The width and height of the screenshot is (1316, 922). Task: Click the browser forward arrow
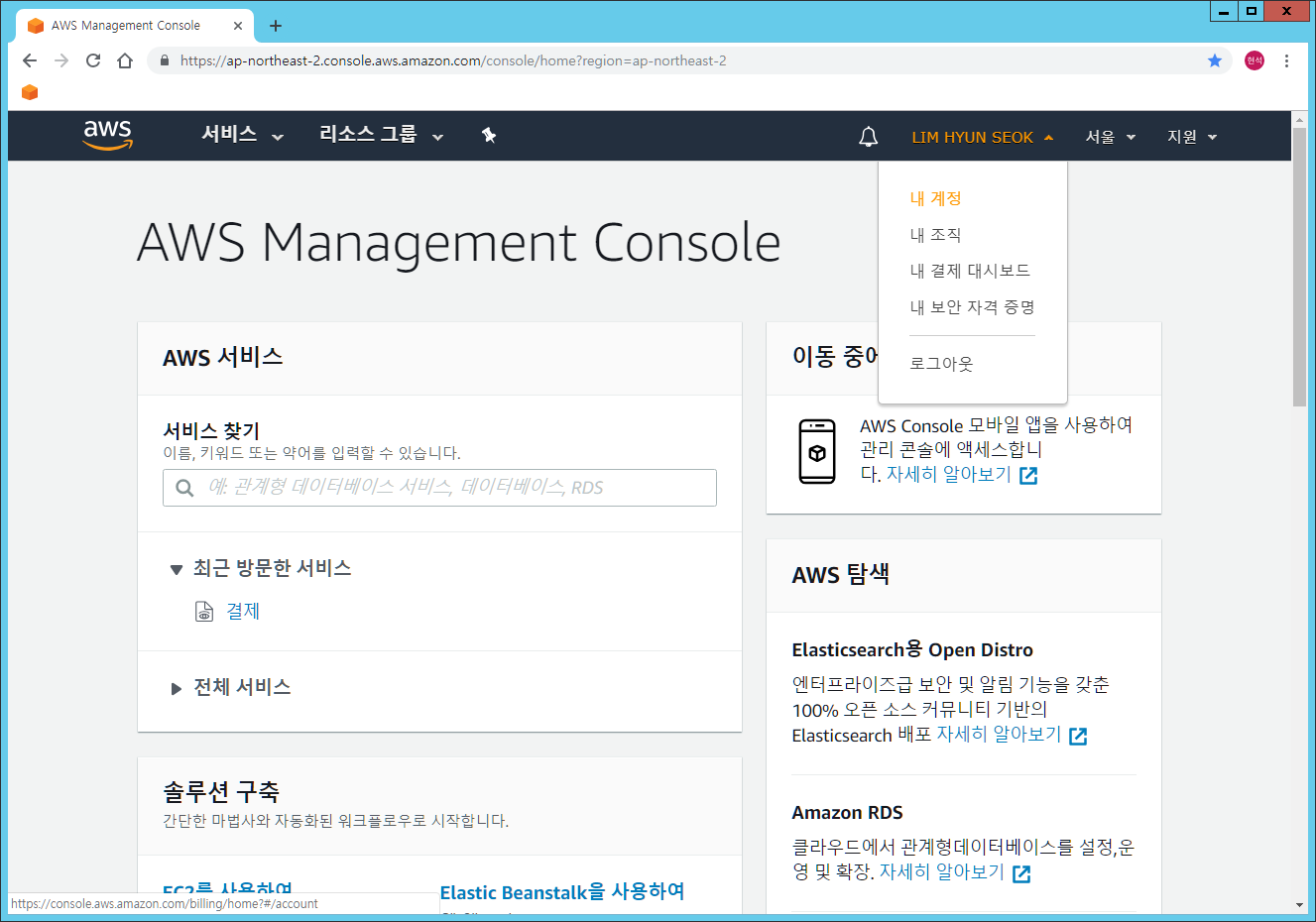[61, 60]
